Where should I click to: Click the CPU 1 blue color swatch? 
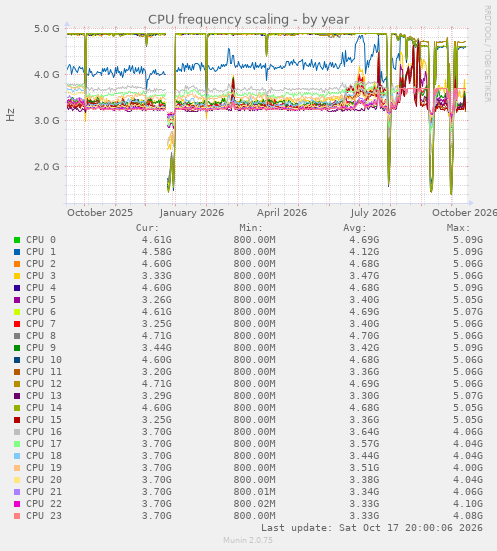17,252
